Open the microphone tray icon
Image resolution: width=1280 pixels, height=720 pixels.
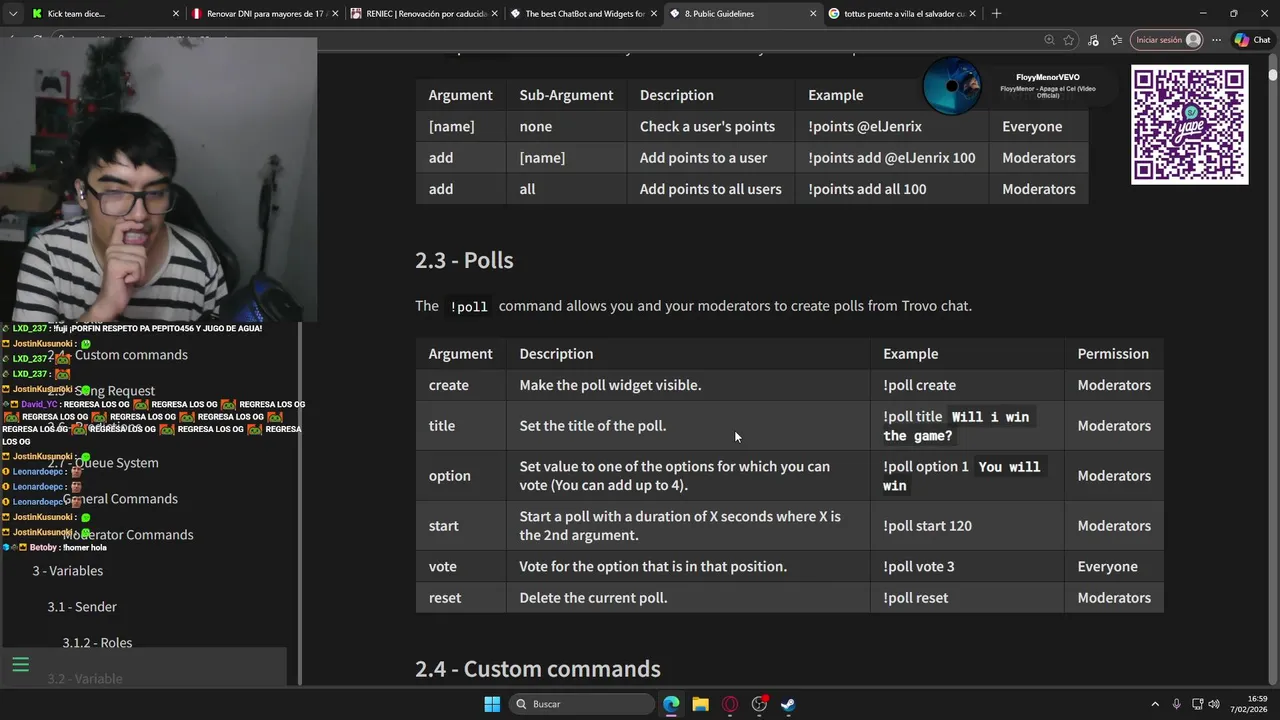1176,704
